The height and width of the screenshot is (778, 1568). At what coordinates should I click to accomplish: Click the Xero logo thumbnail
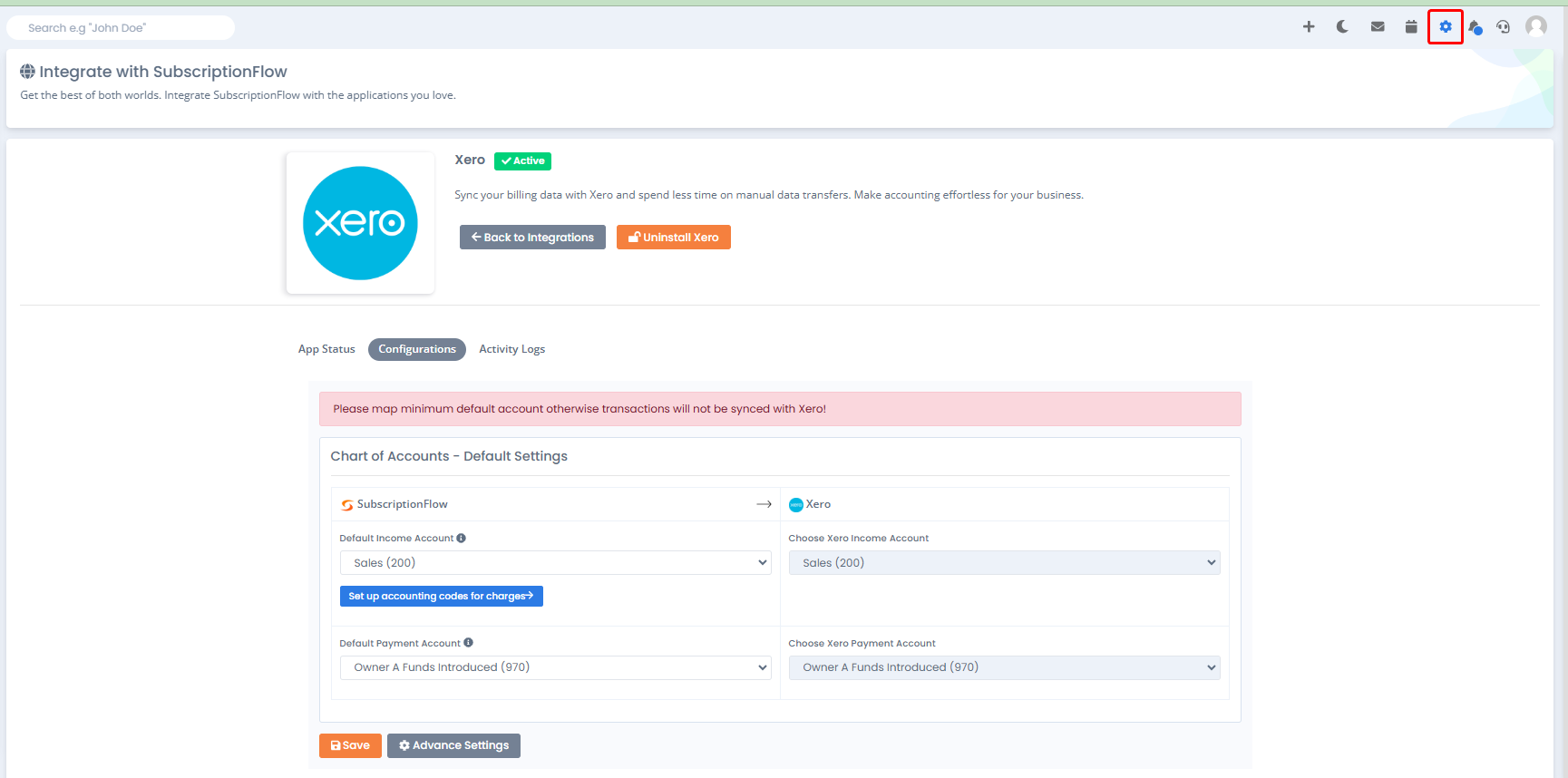(x=360, y=223)
